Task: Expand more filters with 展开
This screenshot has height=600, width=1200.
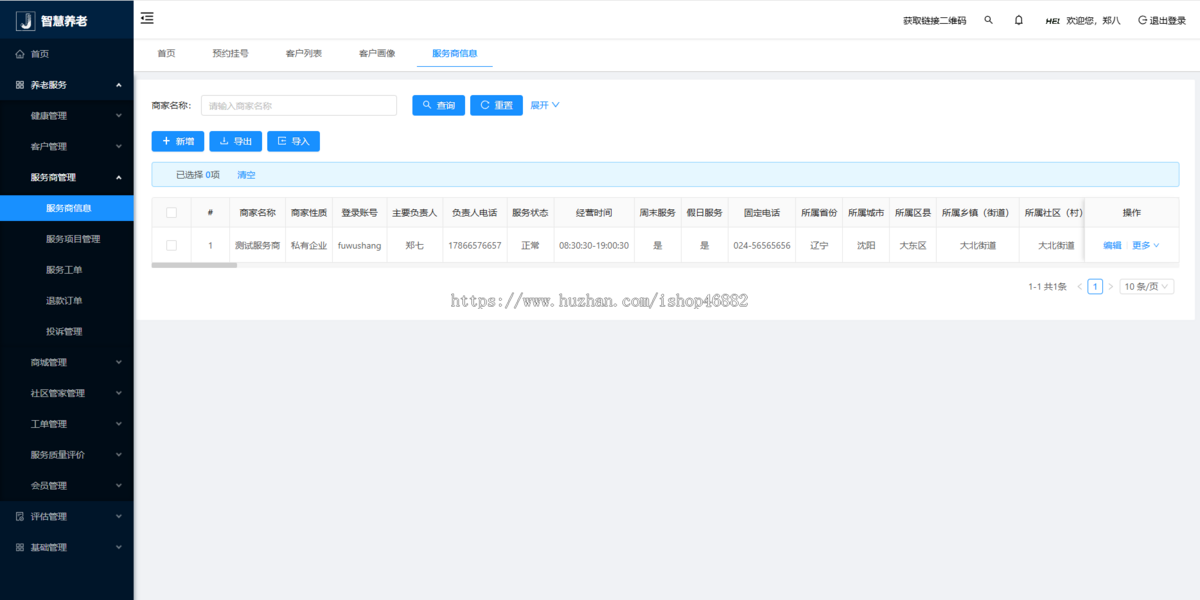Action: pos(545,105)
